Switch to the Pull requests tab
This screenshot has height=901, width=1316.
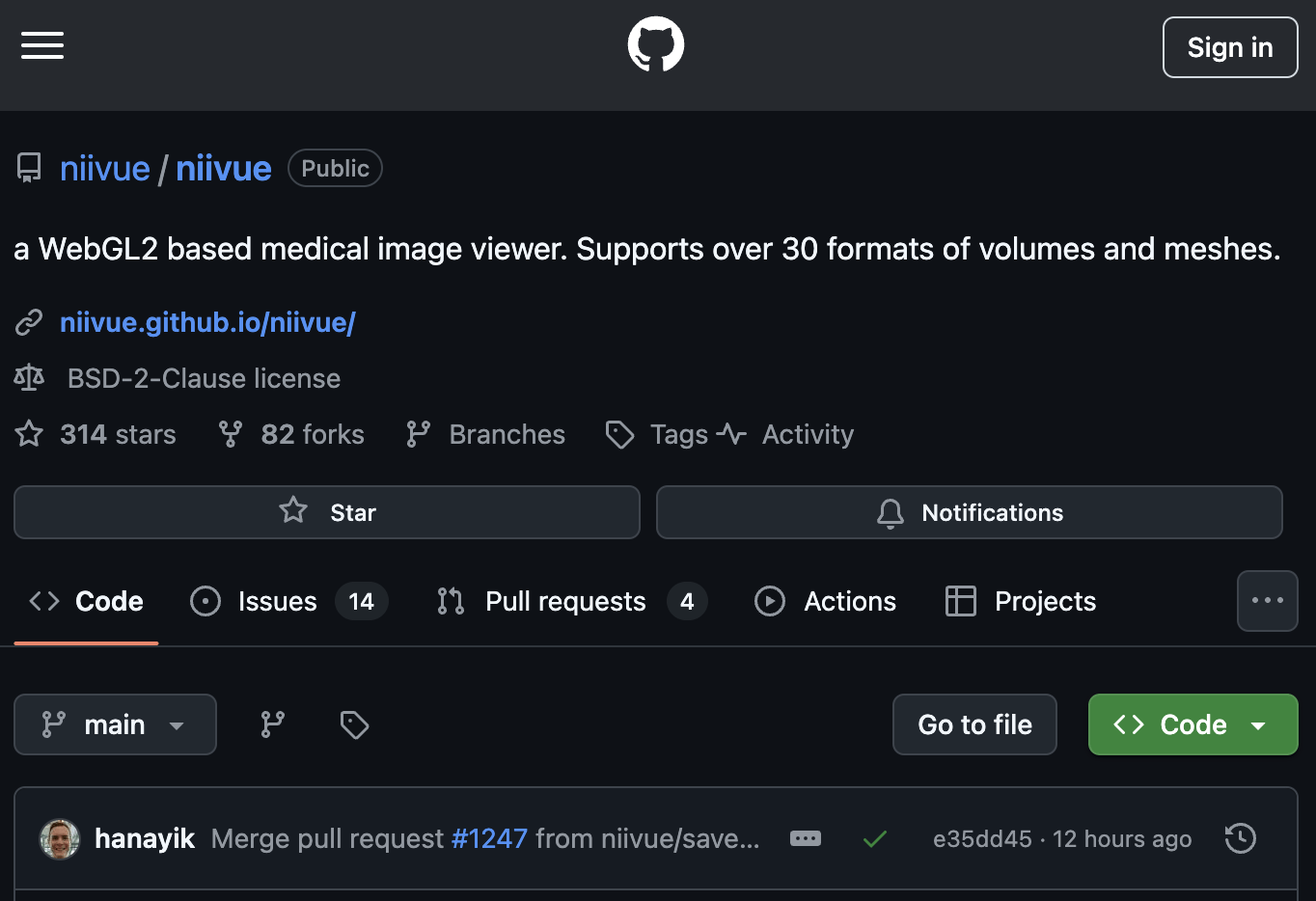click(571, 601)
